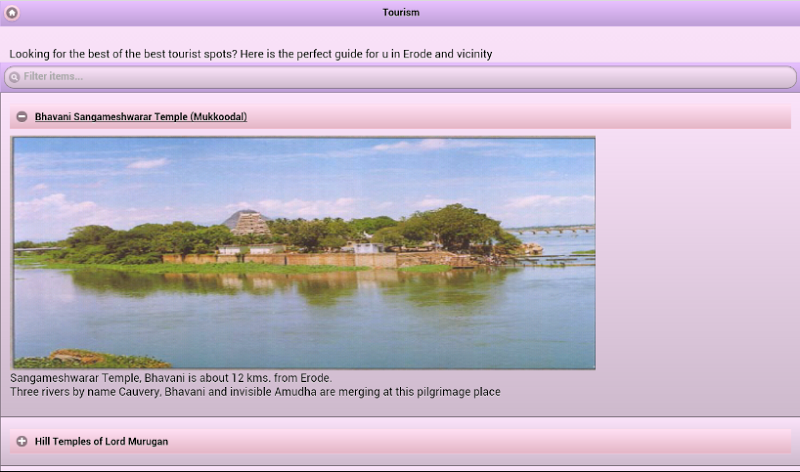The height and width of the screenshot is (472, 800).
Task: Click text 'Three rivers by name Cauvery, Bhavani and invisible Amudha'
Action: pyautogui.click(x=163, y=392)
